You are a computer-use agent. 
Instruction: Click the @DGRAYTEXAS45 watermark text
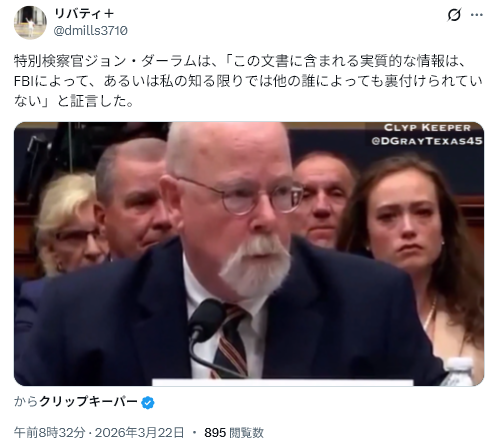pos(427,141)
